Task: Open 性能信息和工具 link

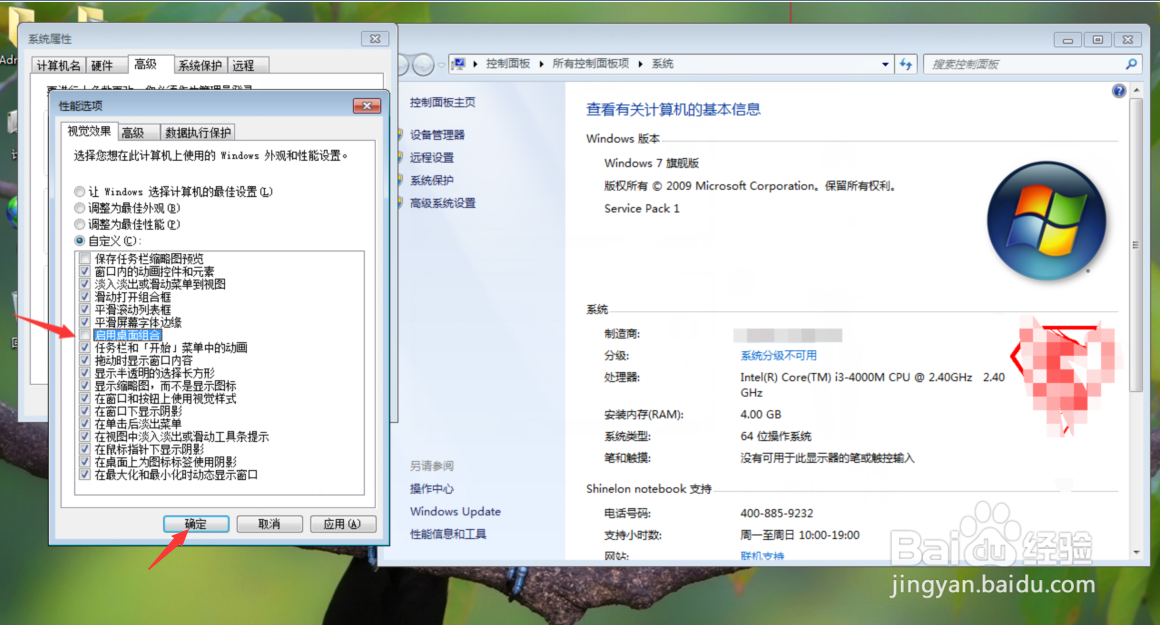Action: click(x=448, y=534)
